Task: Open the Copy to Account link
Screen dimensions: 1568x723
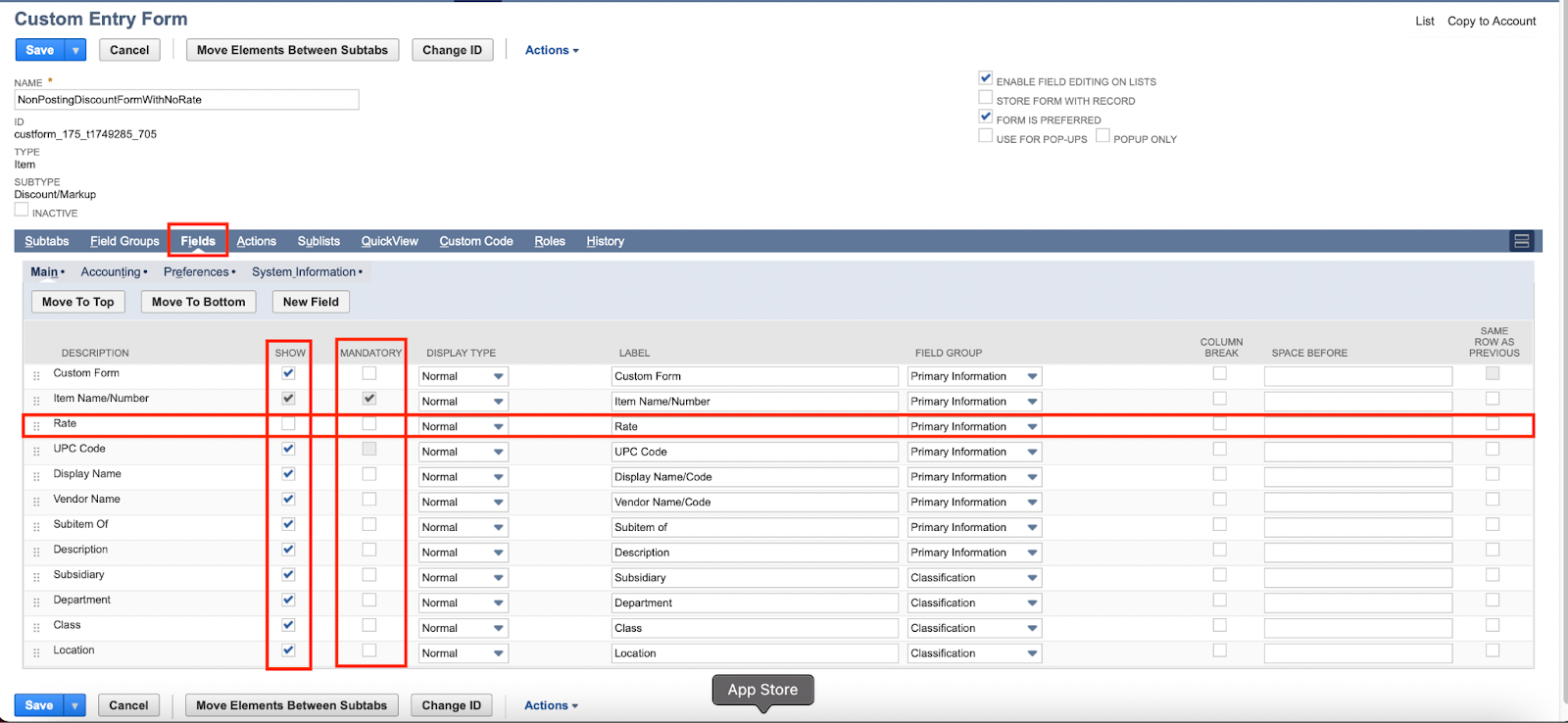Action: coord(1491,21)
